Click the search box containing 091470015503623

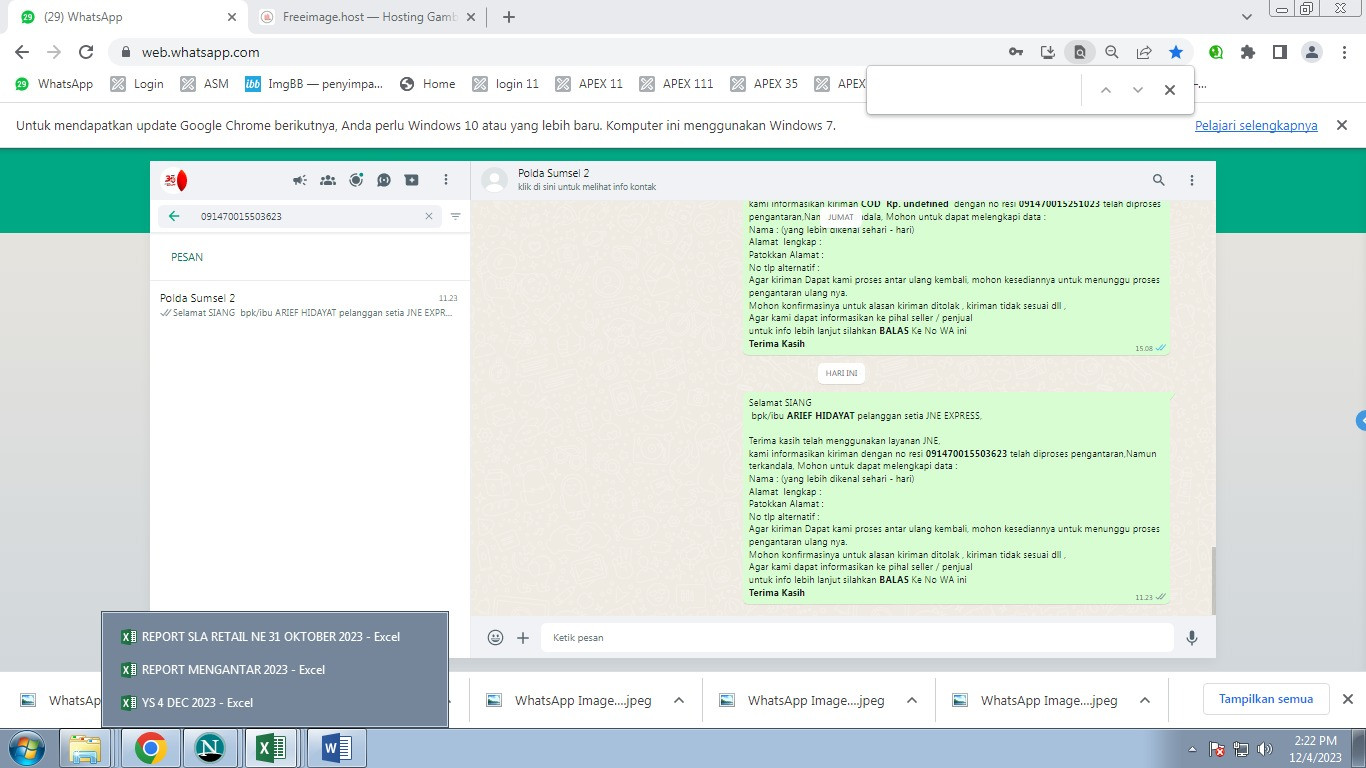point(300,216)
